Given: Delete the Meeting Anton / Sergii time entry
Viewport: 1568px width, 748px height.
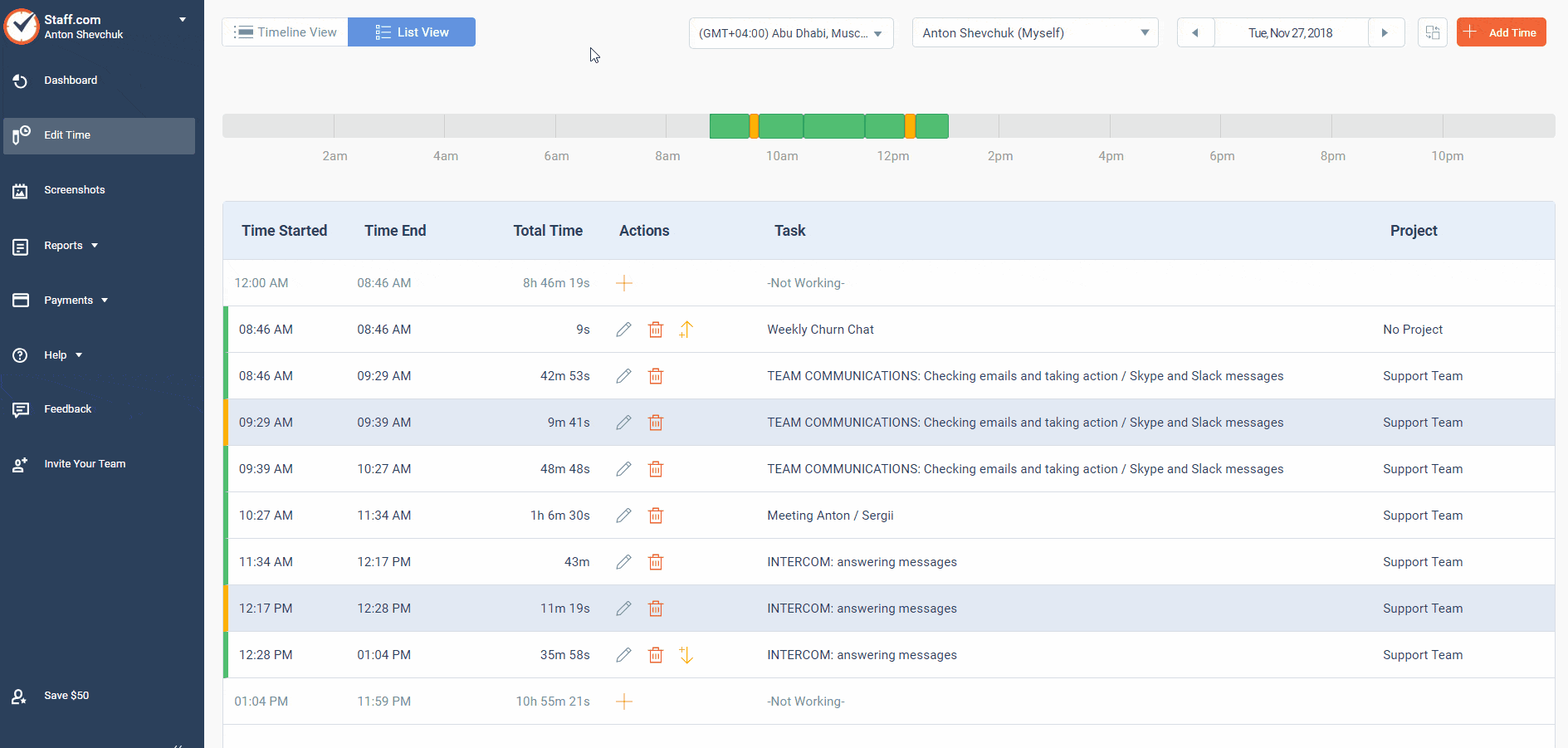Looking at the screenshot, I should tap(656, 516).
